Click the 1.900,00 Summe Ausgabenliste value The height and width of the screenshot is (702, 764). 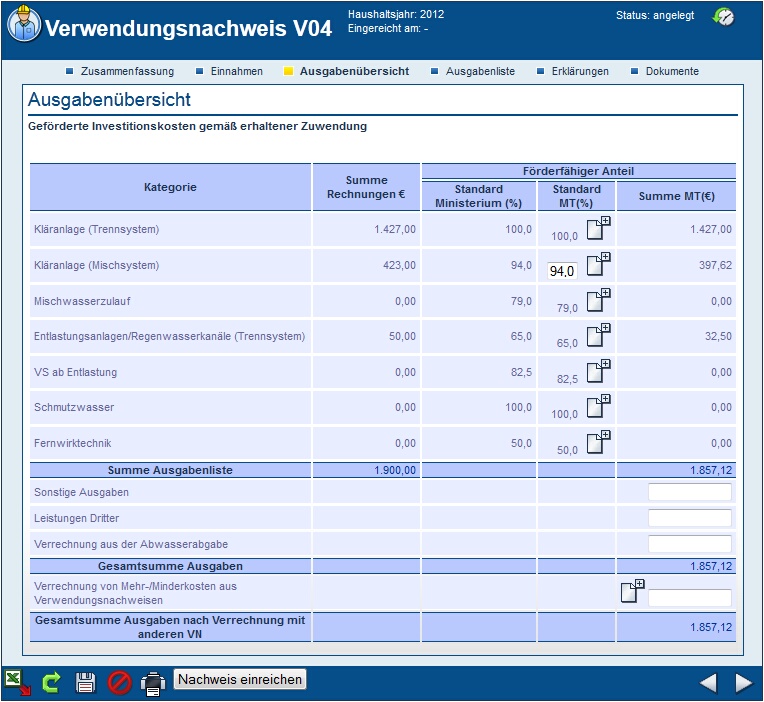pos(395,470)
